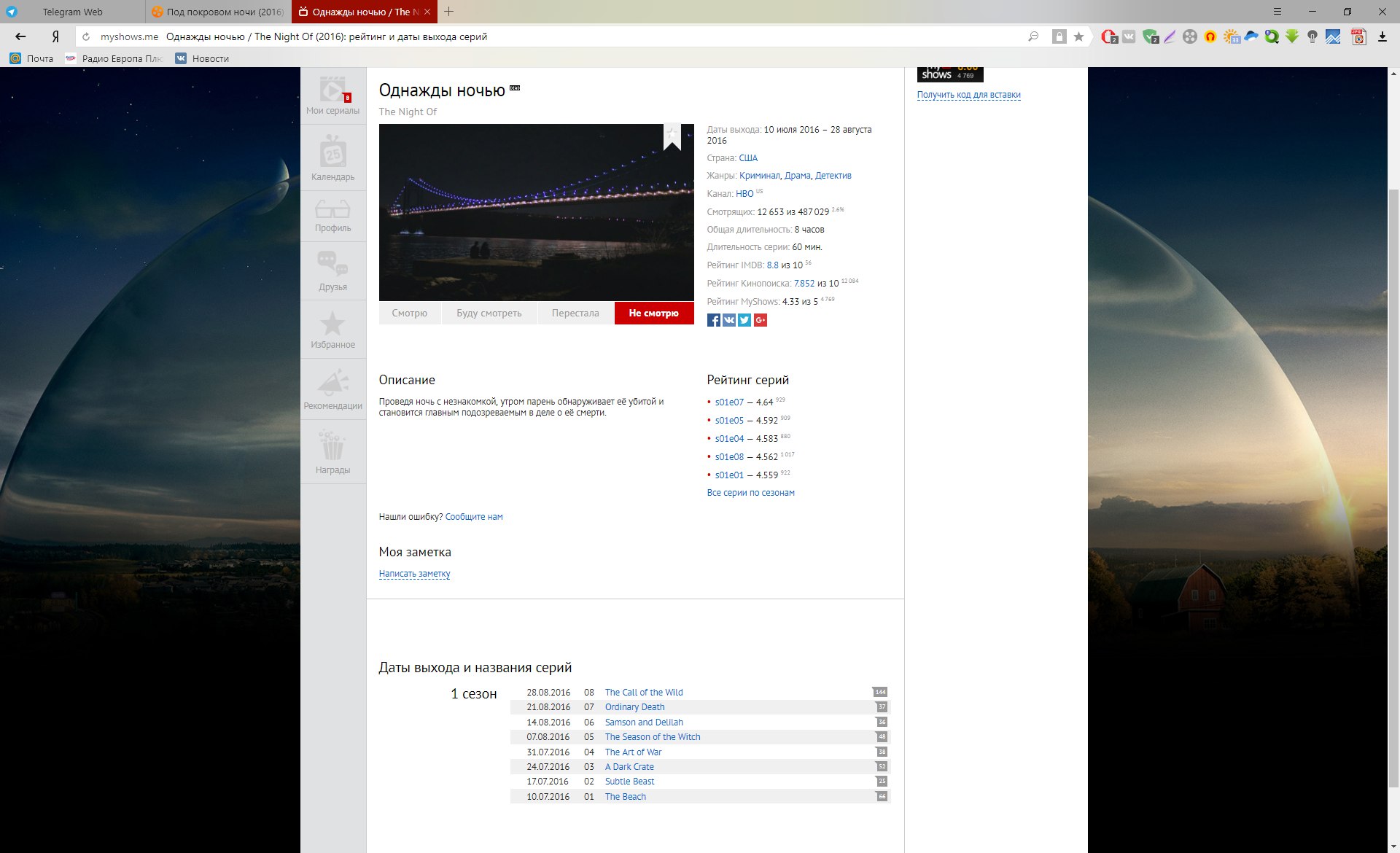Set the show status to Буду смотреть
The image size is (1400, 853).
pyautogui.click(x=489, y=313)
